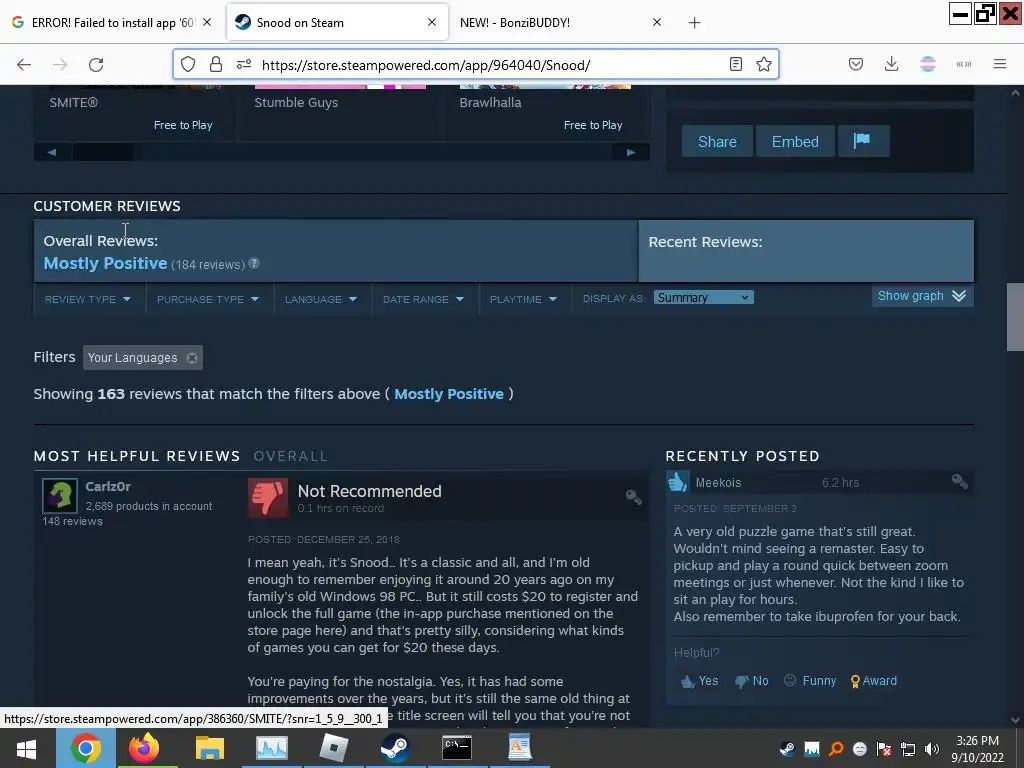Image resolution: width=1024 pixels, height=768 pixels.
Task: Open site permissions icon in address bar
Action: (x=244, y=64)
